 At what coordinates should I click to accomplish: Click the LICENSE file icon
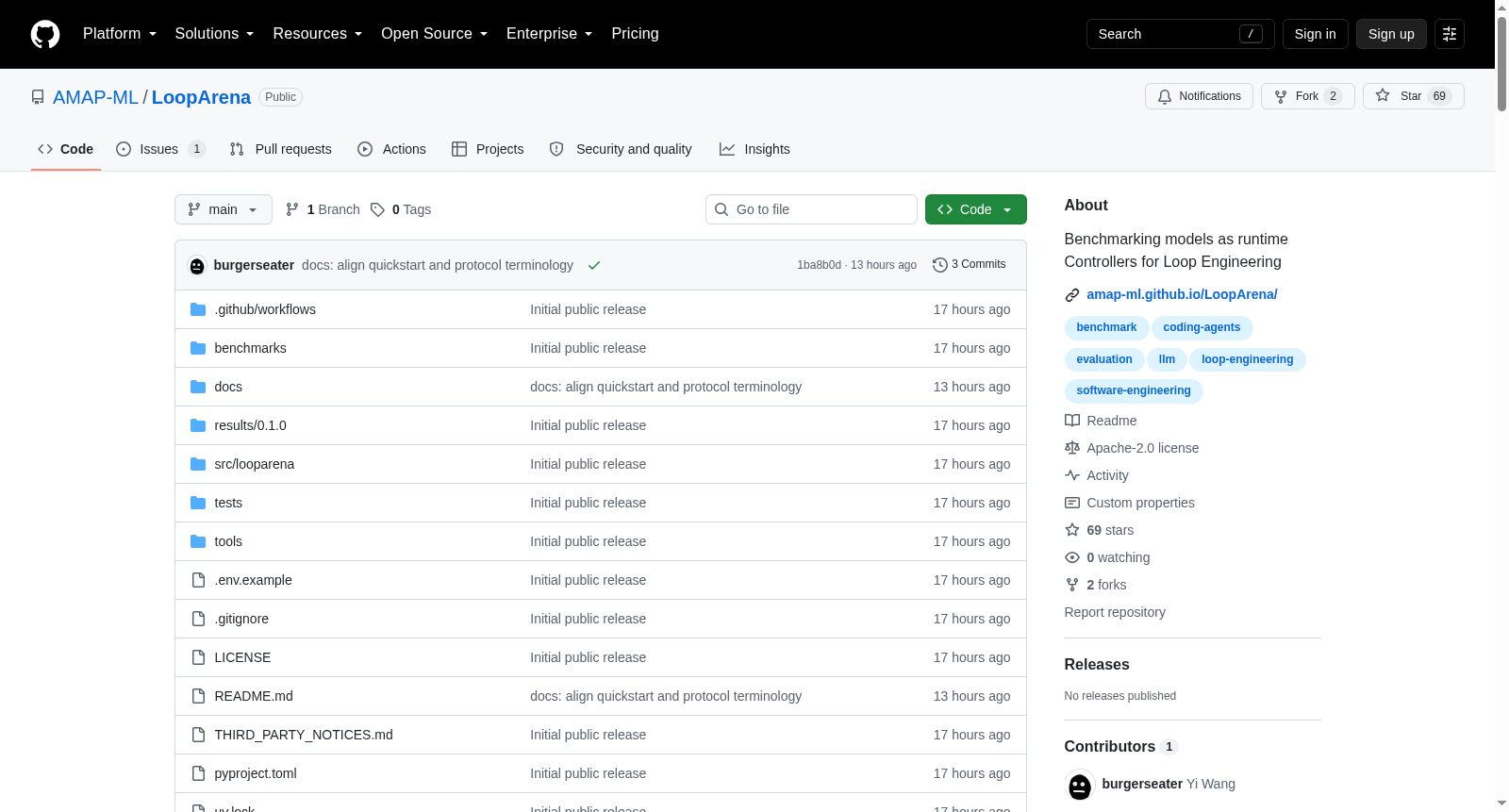pos(198,657)
